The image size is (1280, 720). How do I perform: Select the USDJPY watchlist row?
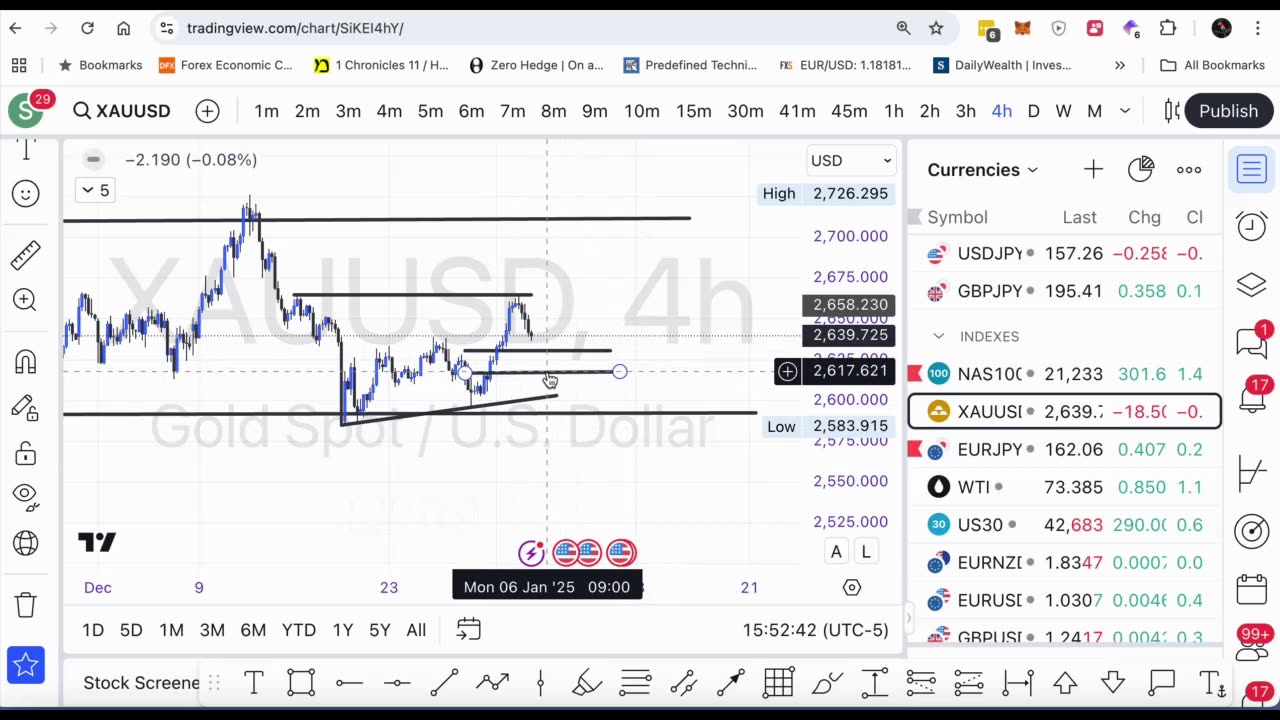tap(1064, 254)
